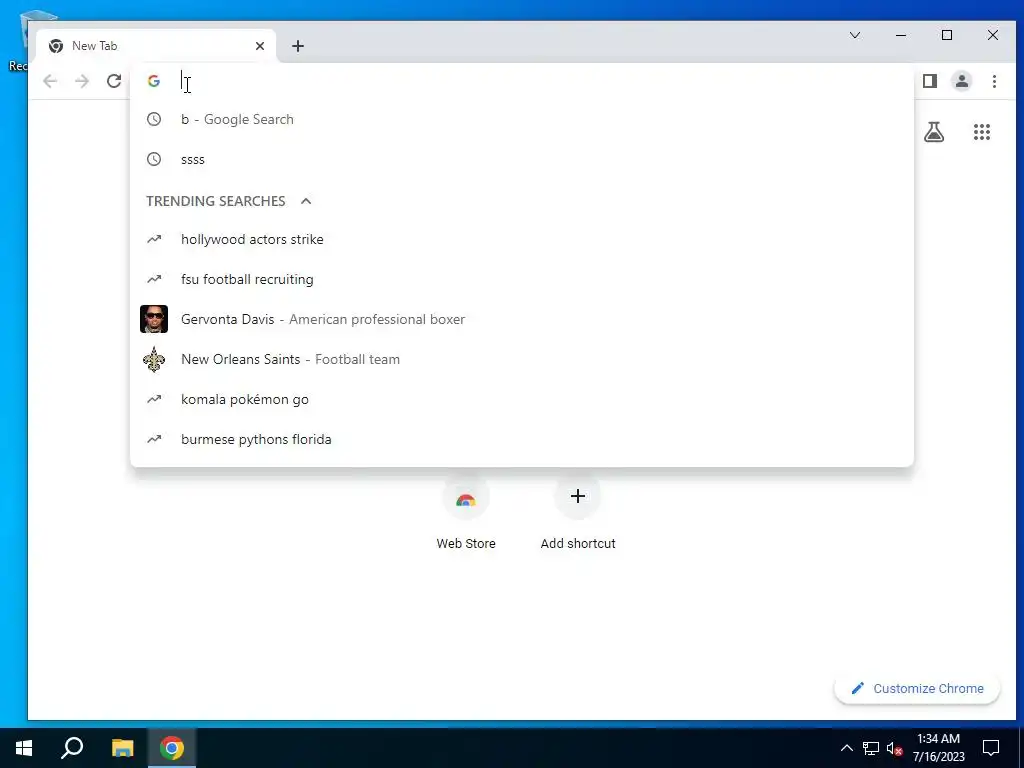Click the network status tray icon

(871, 748)
